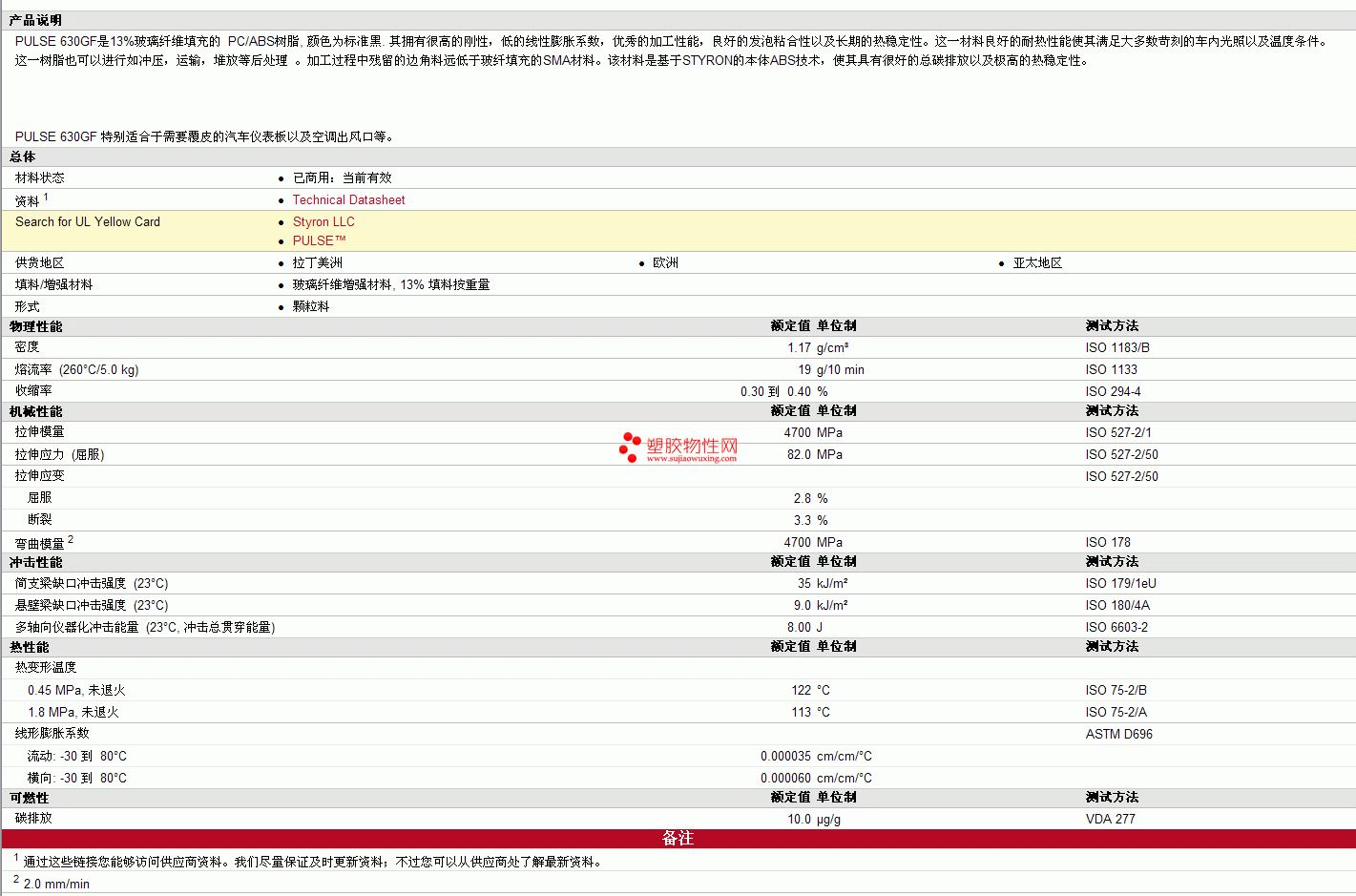Click the 热变形温度 row label
Image resolution: width=1356 pixels, height=896 pixels.
pyautogui.click(x=46, y=668)
